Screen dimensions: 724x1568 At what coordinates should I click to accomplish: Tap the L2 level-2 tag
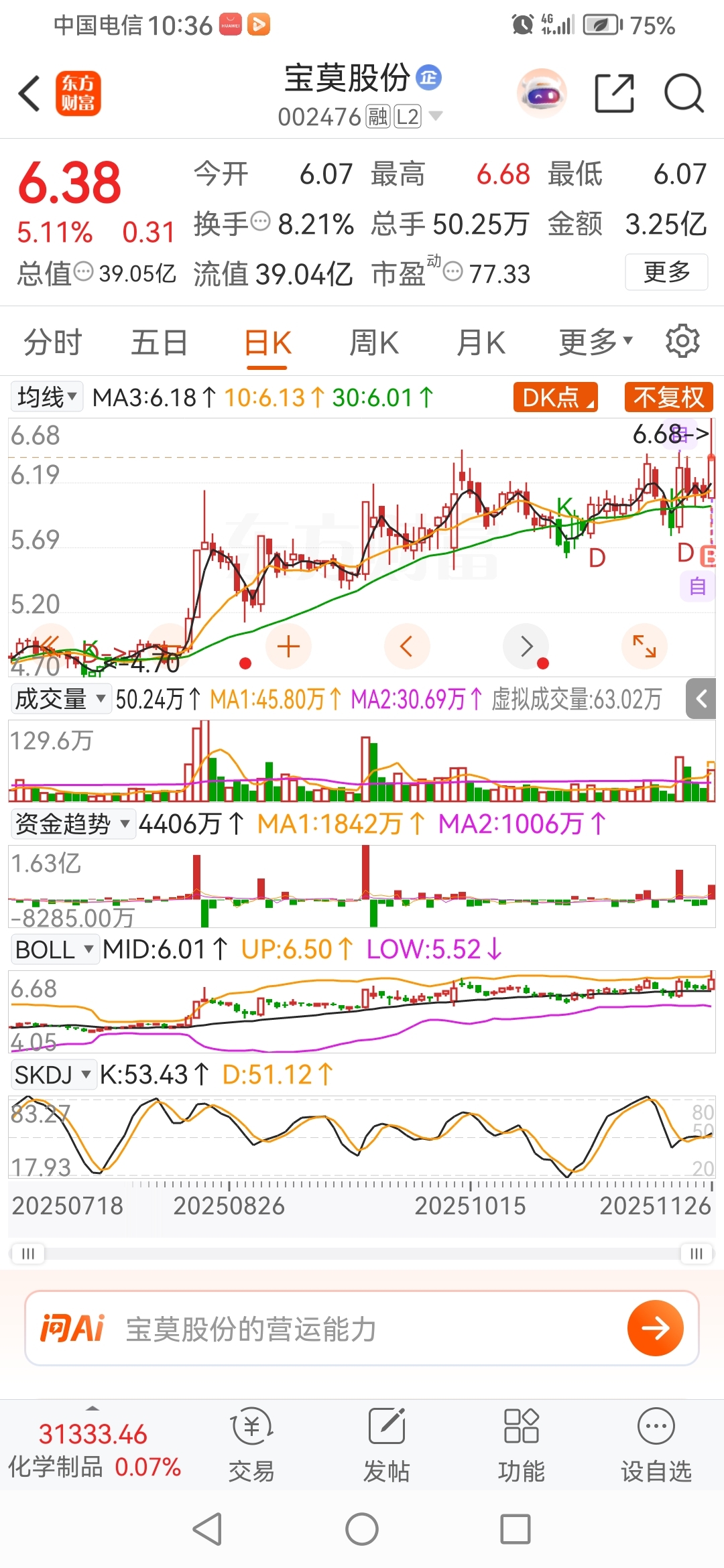(407, 117)
